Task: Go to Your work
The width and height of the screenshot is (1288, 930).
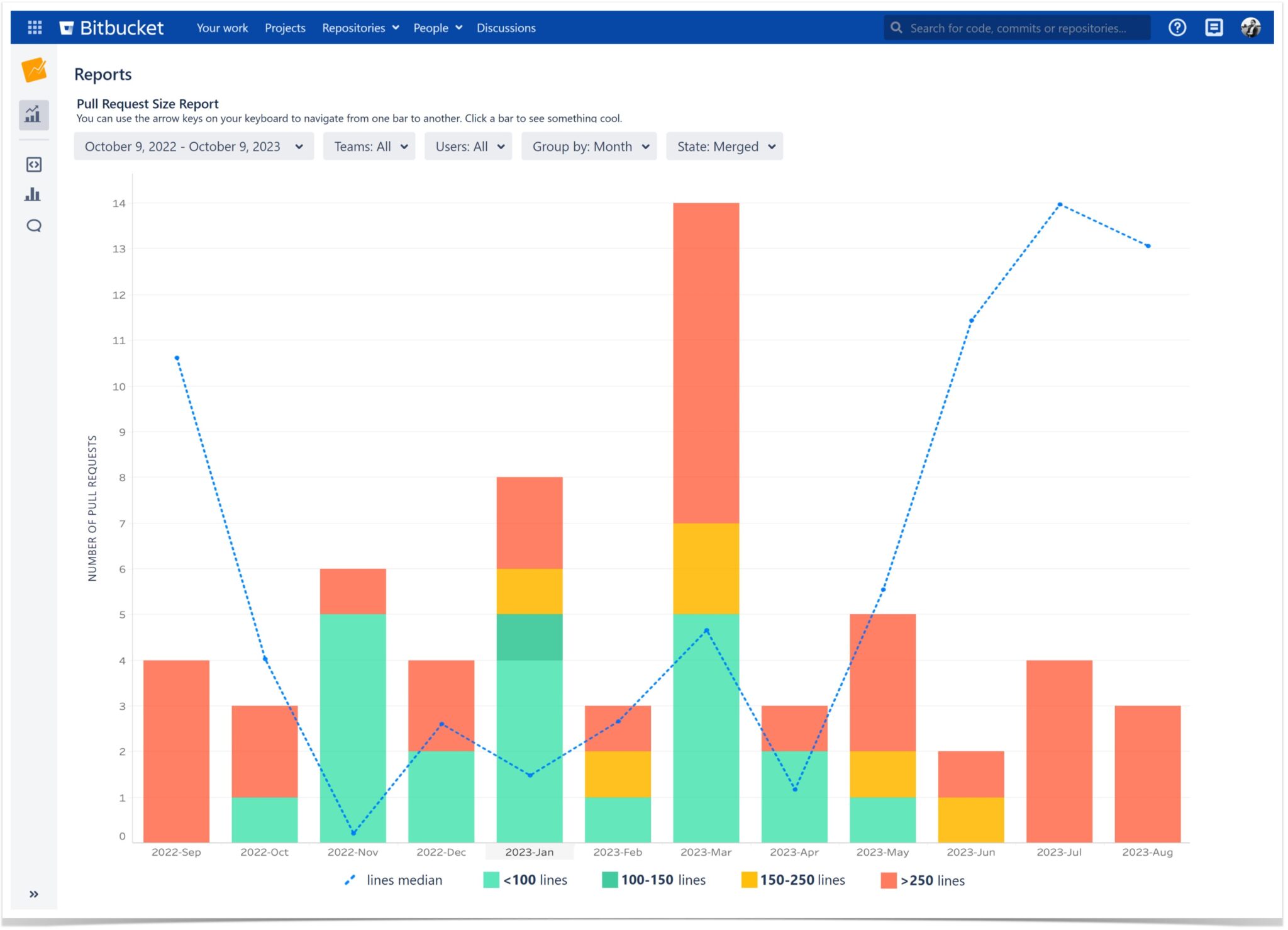Action: [222, 28]
